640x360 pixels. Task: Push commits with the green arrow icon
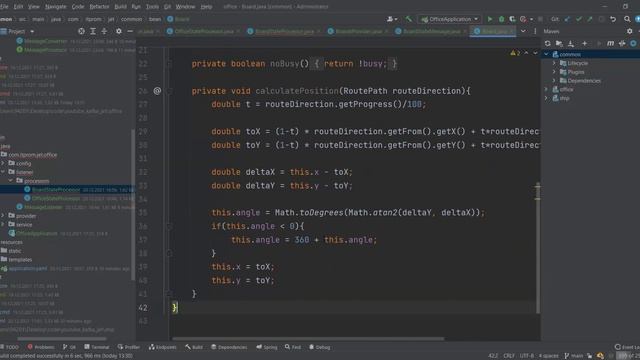[x=590, y=19]
